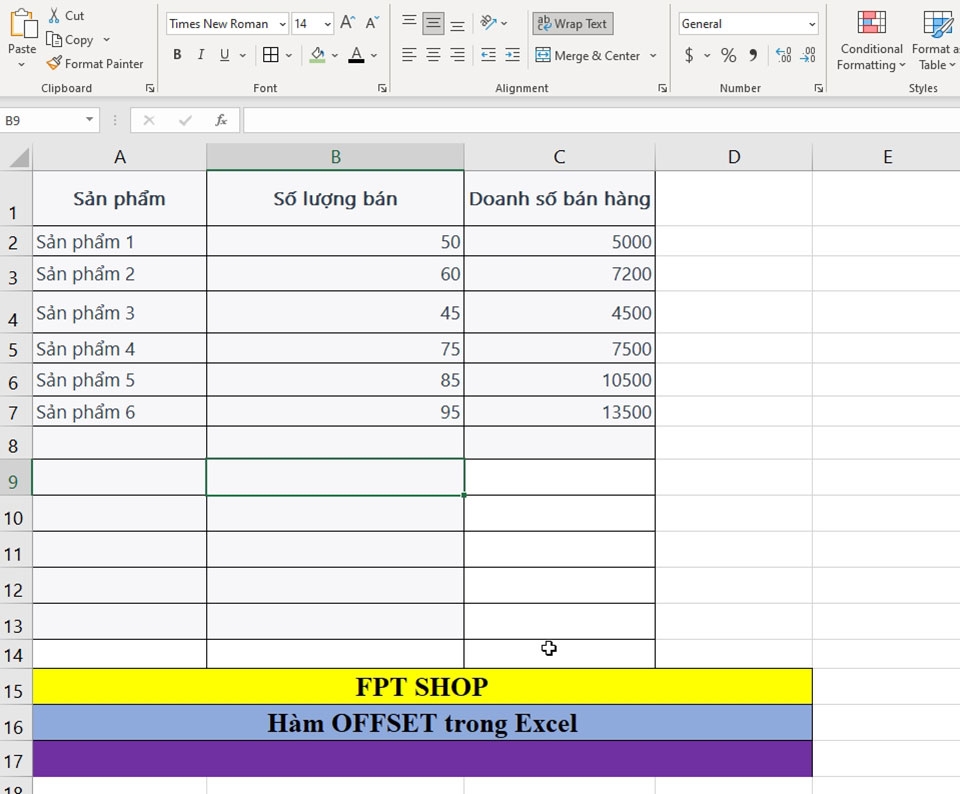Activate the Format Painter brush
Screen dimensions: 960x794
click(x=54, y=63)
